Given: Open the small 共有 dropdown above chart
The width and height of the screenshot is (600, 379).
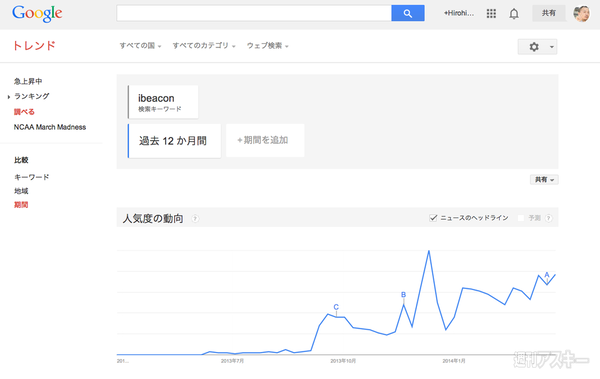Looking at the screenshot, I should click(544, 180).
